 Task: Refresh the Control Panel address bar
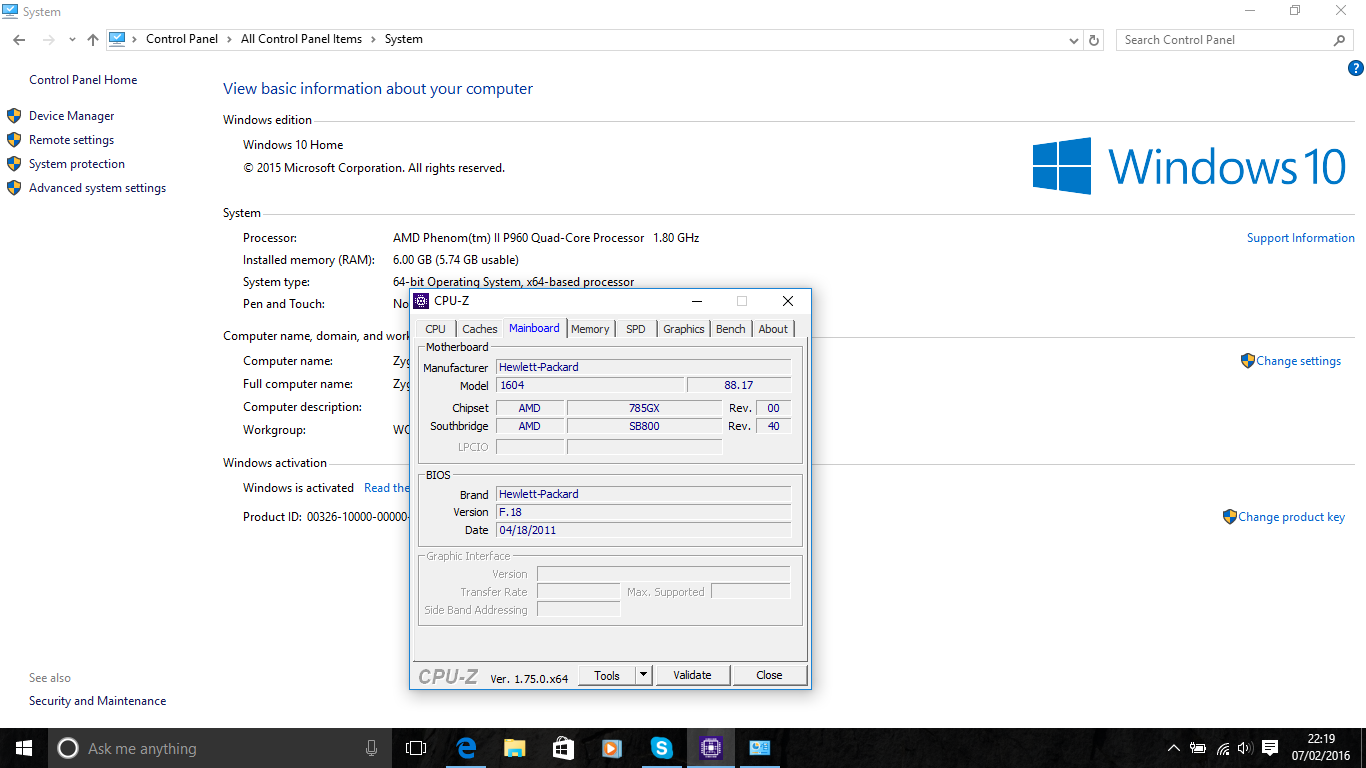tap(1094, 40)
